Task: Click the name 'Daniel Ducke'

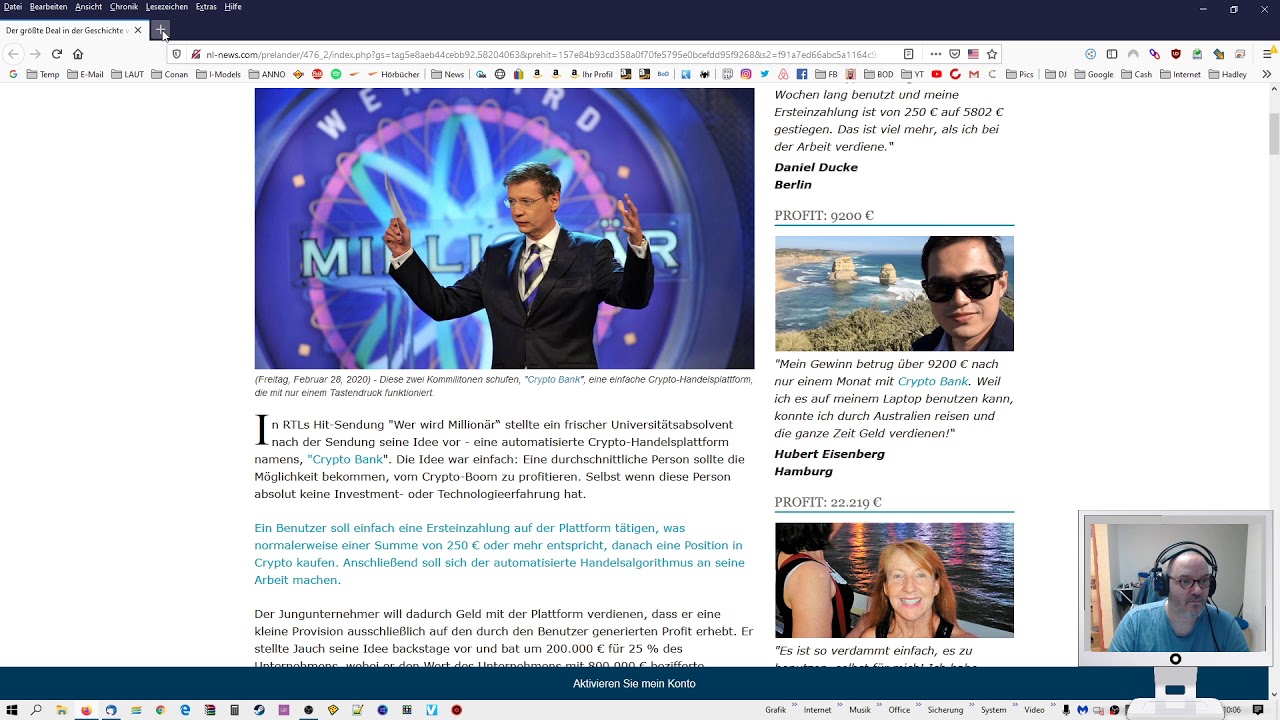Action: 816,167
